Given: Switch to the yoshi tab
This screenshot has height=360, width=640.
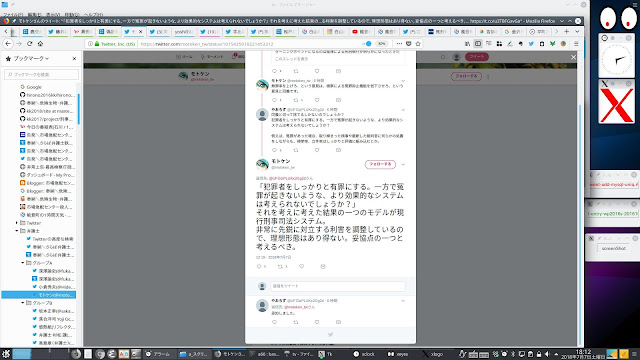Looking at the screenshot, I should click(x=184, y=31).
